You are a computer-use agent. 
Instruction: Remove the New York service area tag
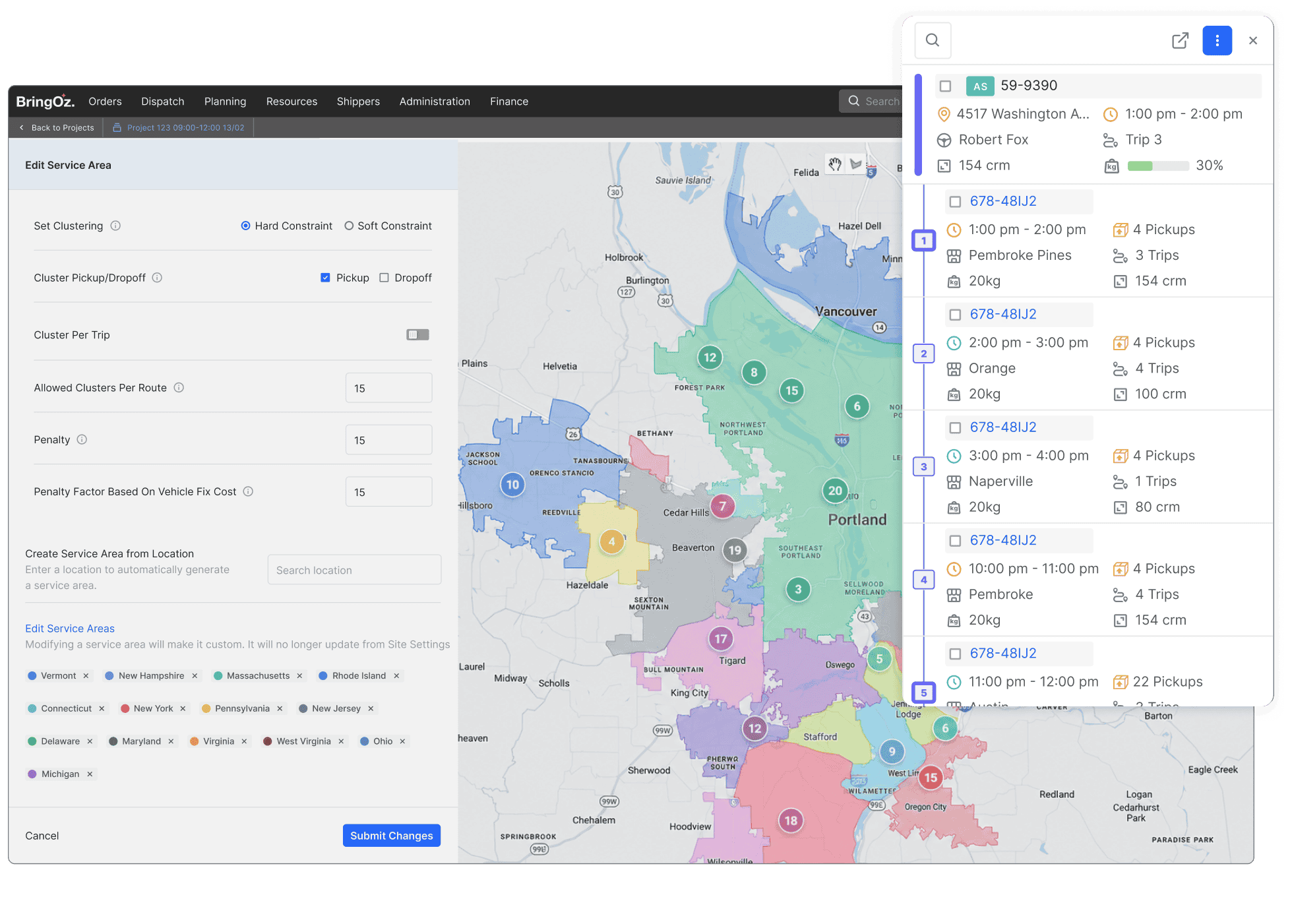(183, 708)
